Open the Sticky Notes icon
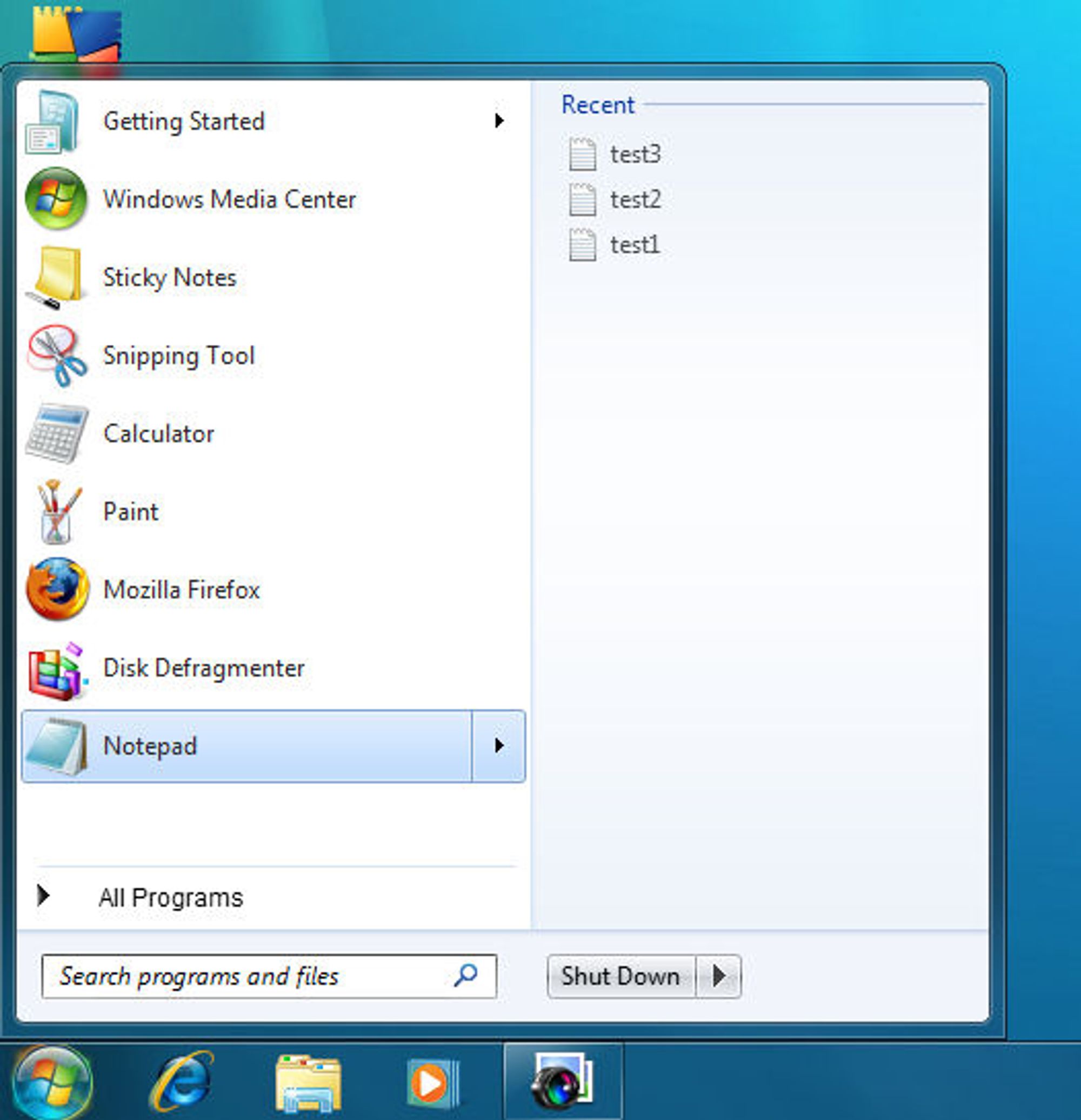1081x1120 pixels. [56, 278]
